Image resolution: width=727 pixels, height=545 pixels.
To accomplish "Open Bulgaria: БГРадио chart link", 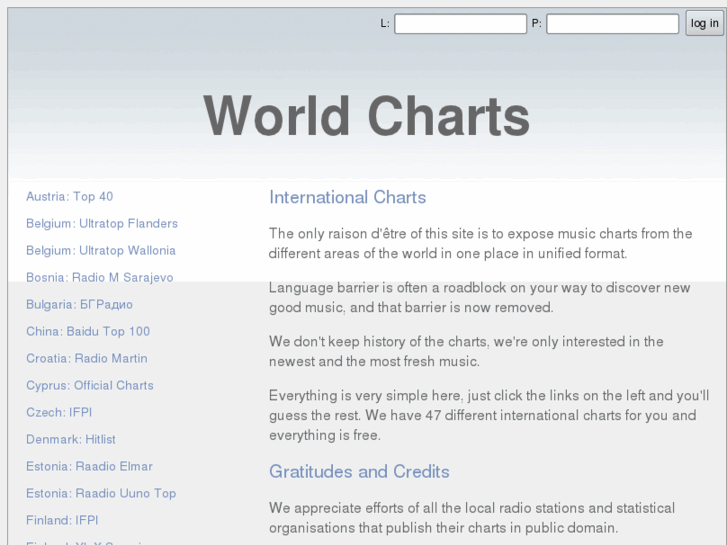I will coord(79,304).
